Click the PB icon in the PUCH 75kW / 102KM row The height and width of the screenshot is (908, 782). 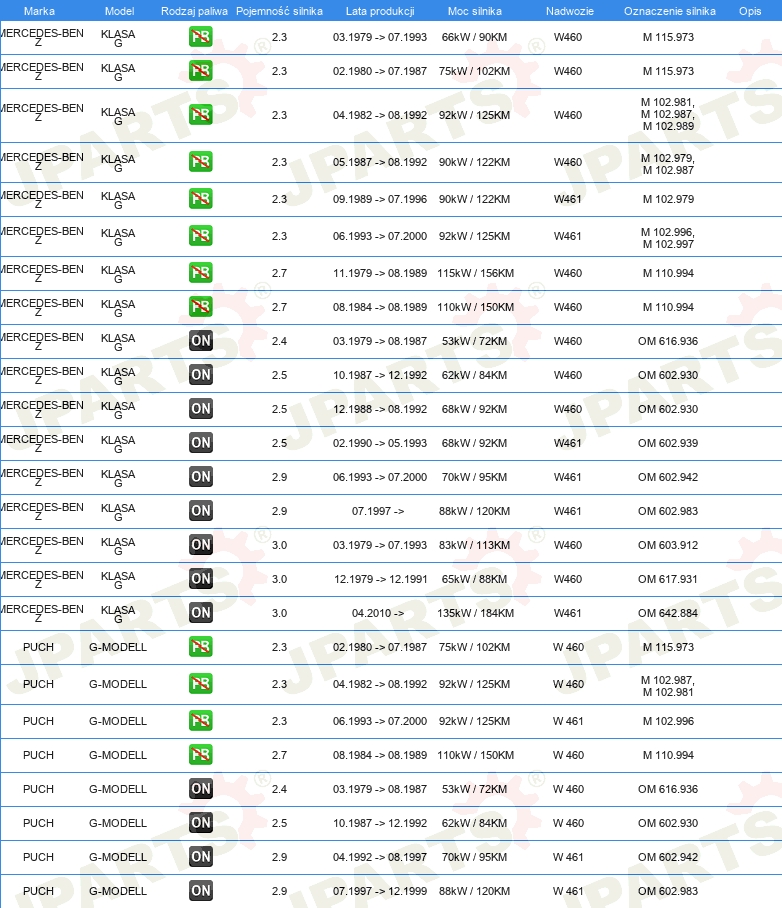200,647
